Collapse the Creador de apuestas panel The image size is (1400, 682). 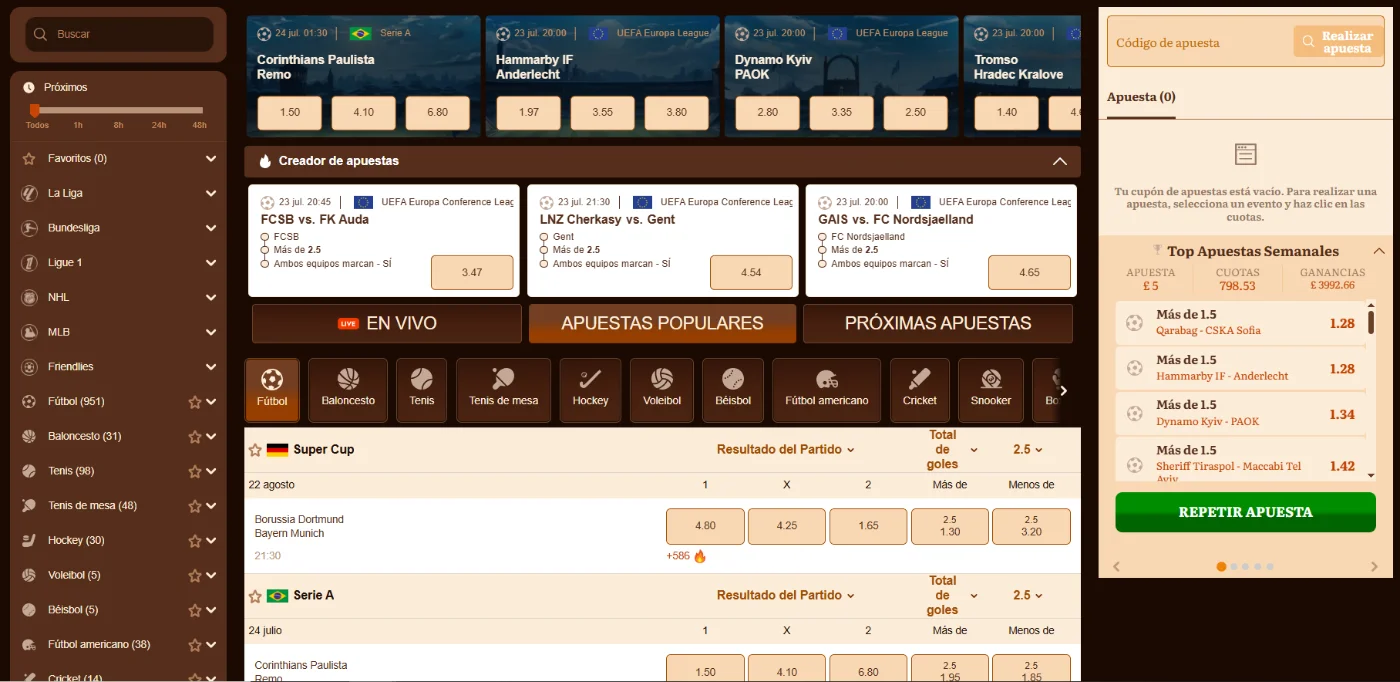click(1059, 161)
